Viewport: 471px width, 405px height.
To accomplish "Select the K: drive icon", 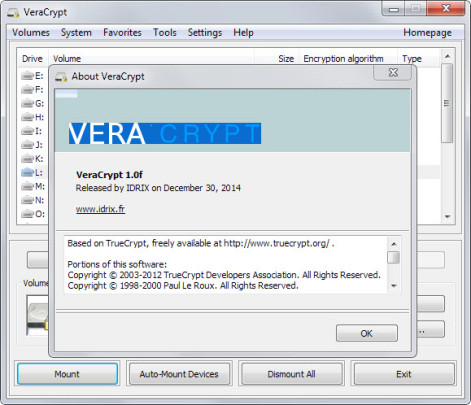I will pyautogui.click(x=27, y=159).
